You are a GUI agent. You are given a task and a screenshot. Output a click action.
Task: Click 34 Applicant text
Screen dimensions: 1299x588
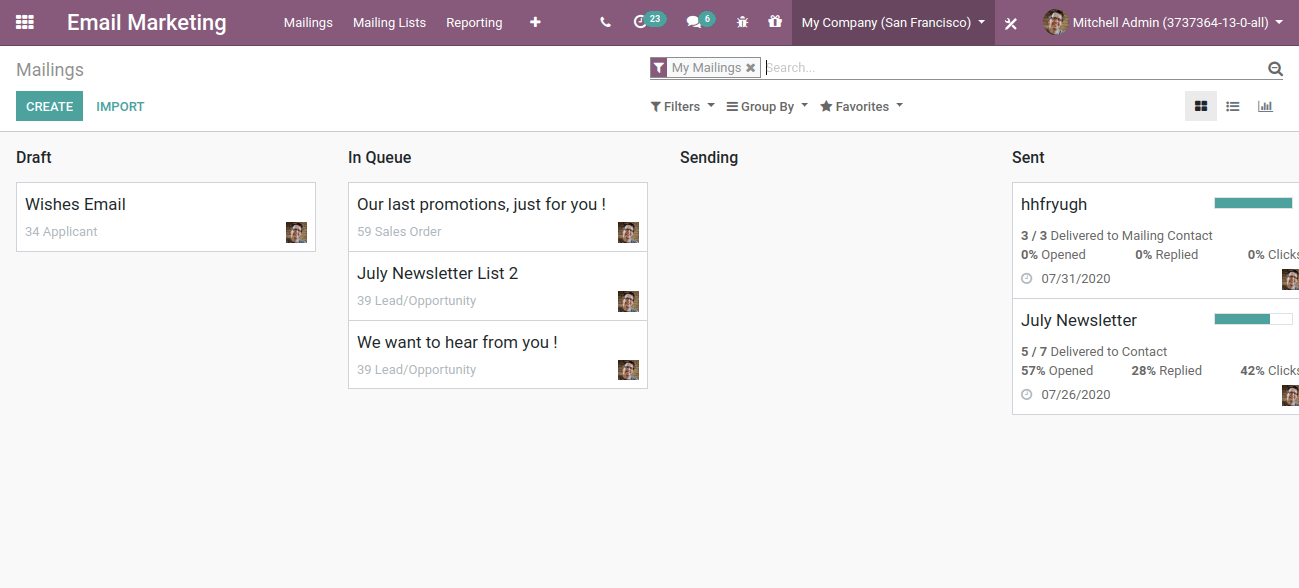(x=61, y=232)
